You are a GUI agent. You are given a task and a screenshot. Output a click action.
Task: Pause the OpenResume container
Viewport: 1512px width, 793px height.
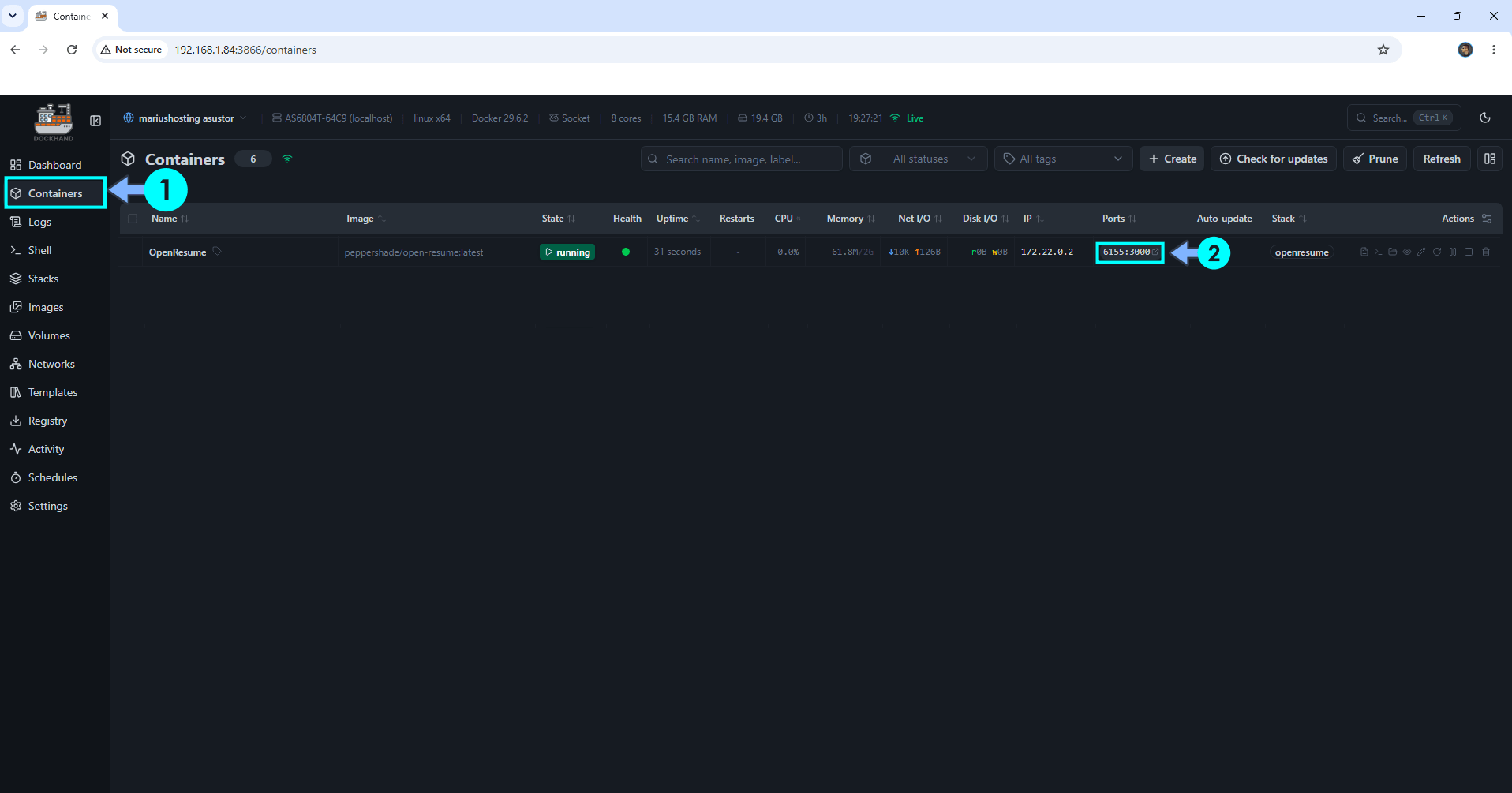pyautogui.click(x=1453, y=252)
